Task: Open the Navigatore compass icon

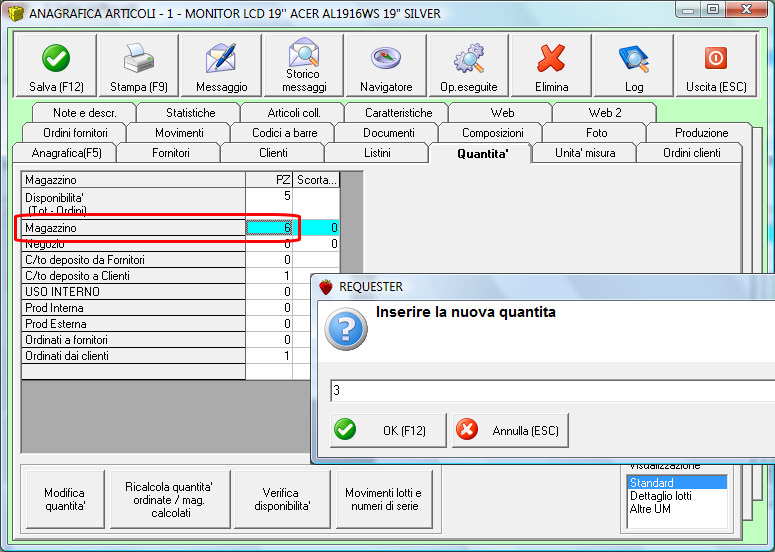Action: [x=386, y=58]
